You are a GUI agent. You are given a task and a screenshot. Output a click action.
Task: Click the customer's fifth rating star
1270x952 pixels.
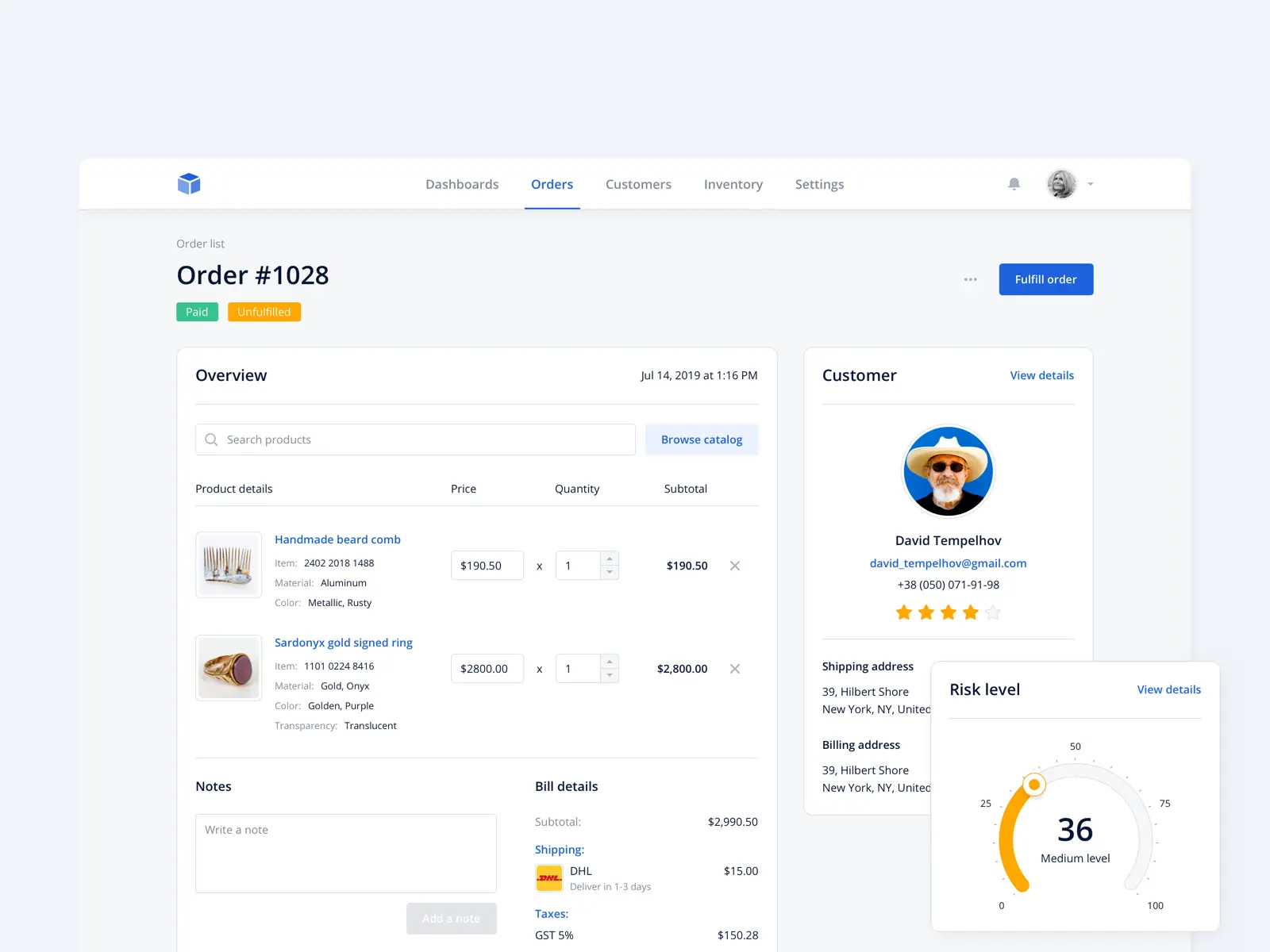(x=993, y=612)
